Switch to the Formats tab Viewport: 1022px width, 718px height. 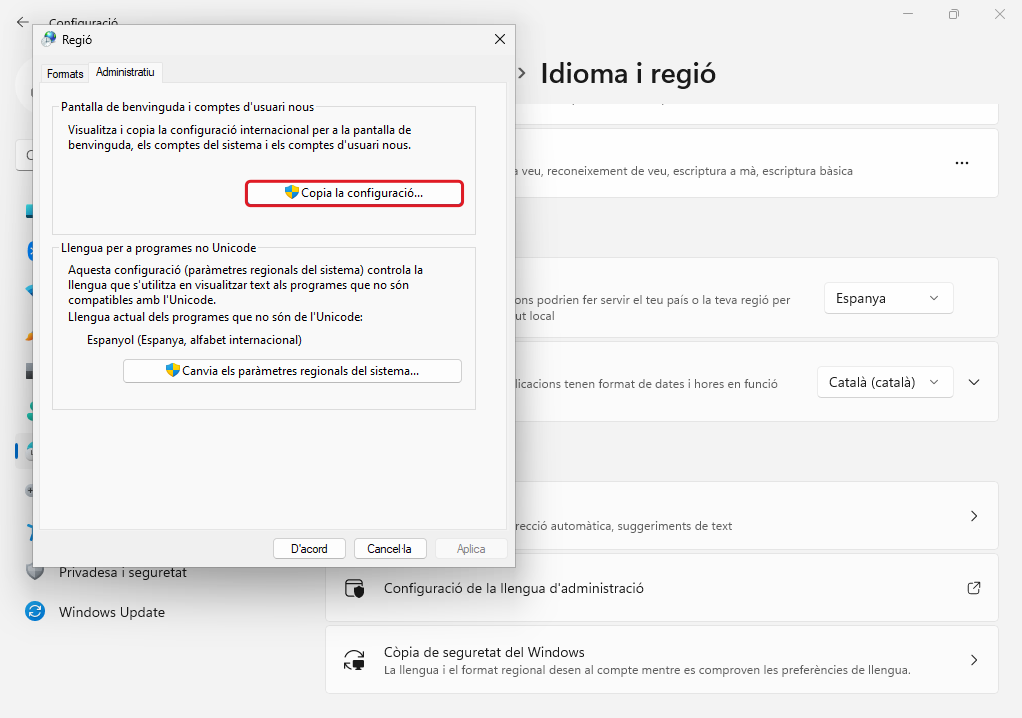coord(65,74)
